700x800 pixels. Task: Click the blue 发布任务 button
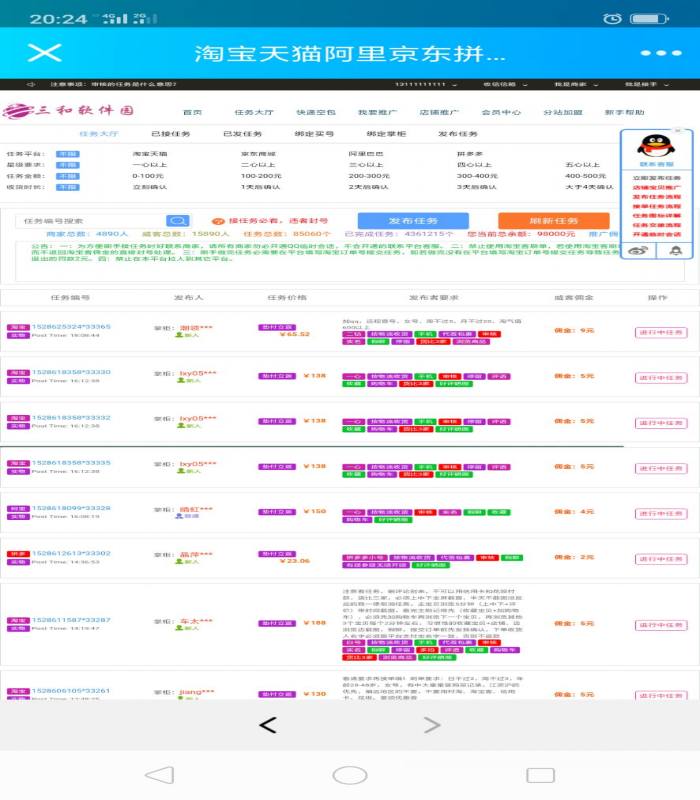coord(412,221)
